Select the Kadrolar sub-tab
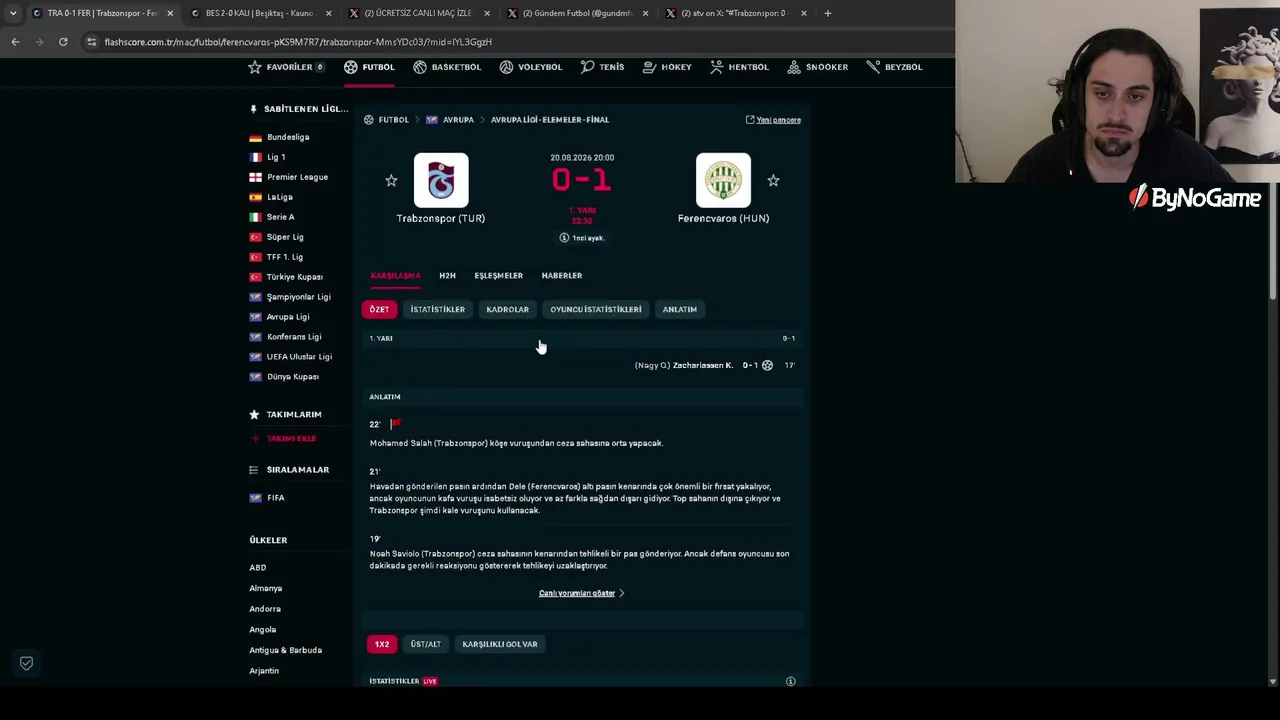This screenshot has width=1280, height=720. 507,310
